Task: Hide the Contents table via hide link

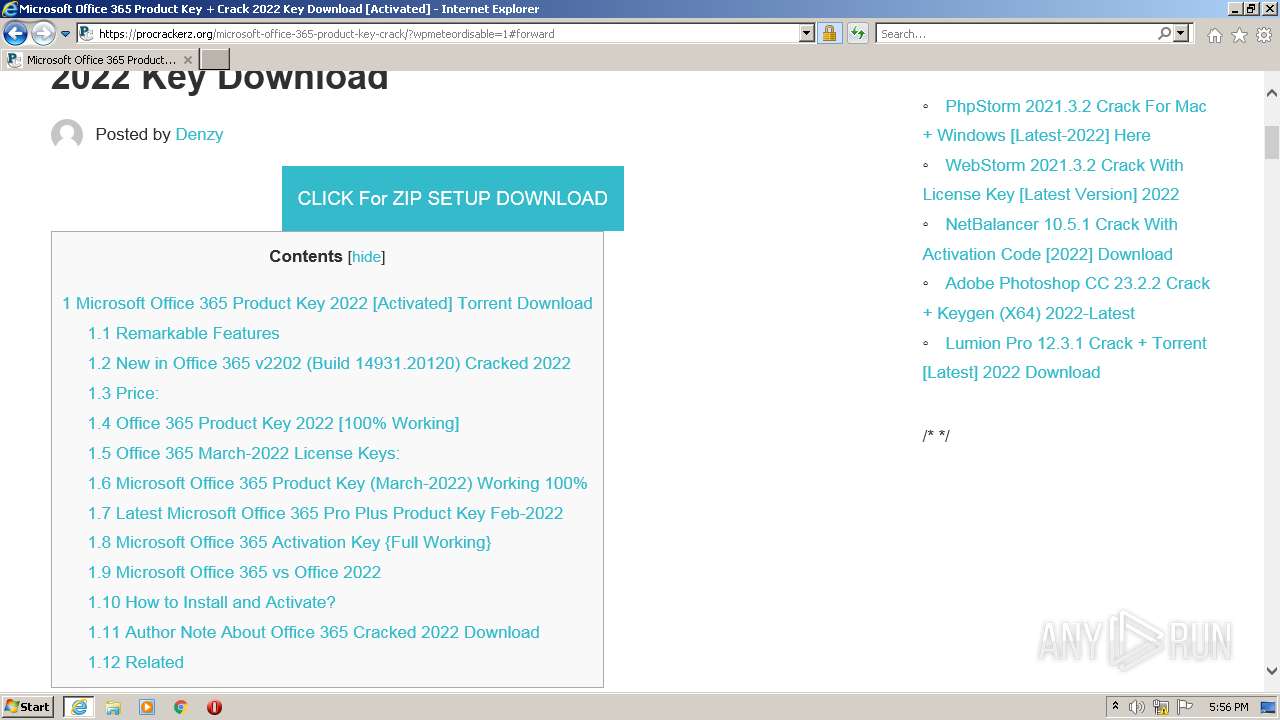Action: click(366, 257)
